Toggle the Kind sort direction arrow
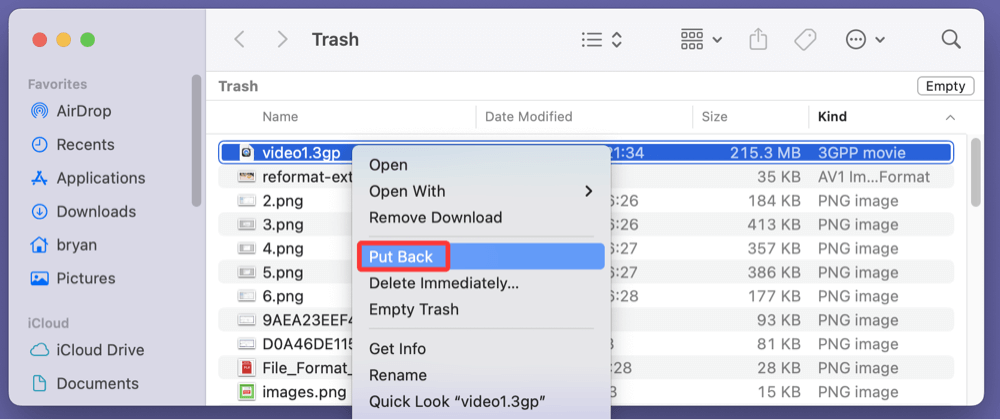Screen dimensions: 1000x420 (950, 117)
